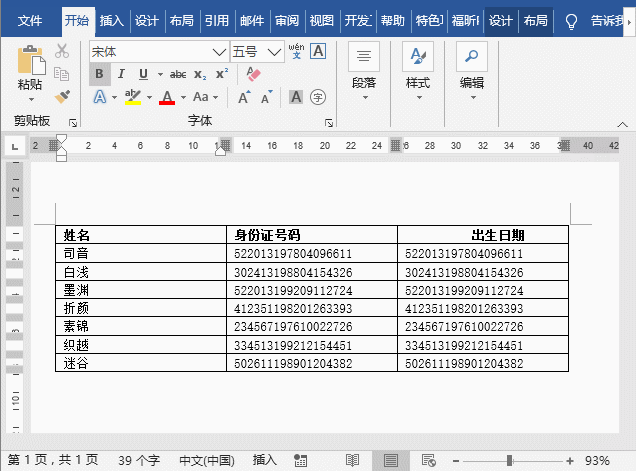Click the zoom slider handle
Screen dimensions: 636x471
pos(510,461)
